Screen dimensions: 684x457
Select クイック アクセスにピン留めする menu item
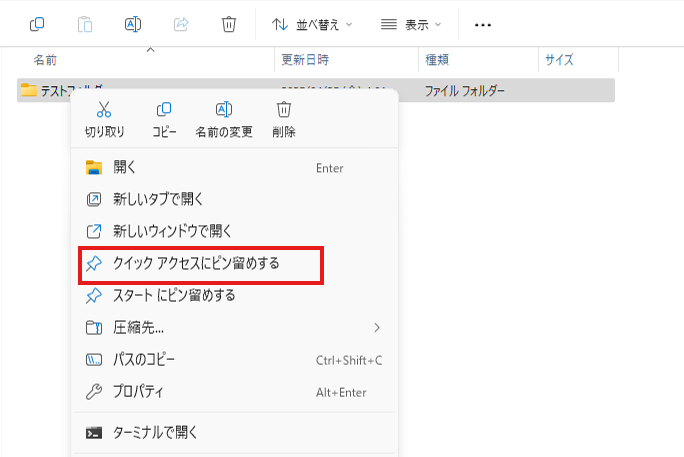(x=196, y=264)
